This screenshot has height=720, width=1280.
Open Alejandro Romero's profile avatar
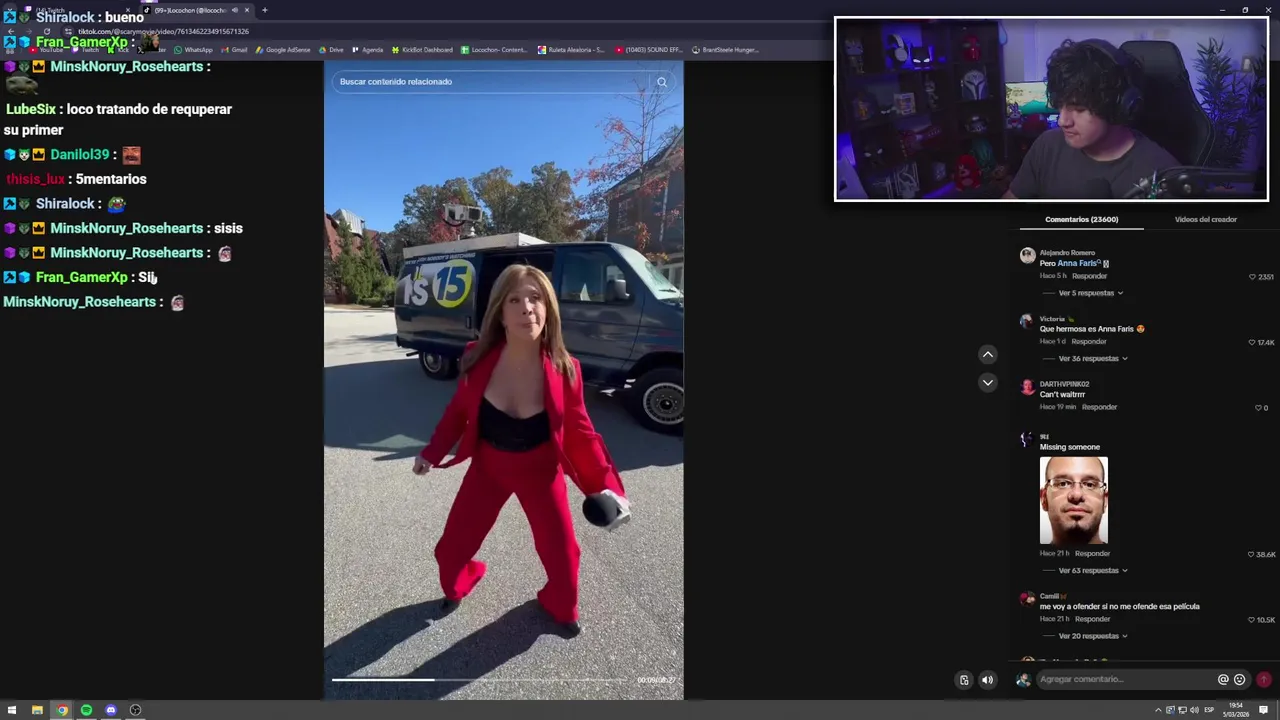click(x=1027, y=255)
